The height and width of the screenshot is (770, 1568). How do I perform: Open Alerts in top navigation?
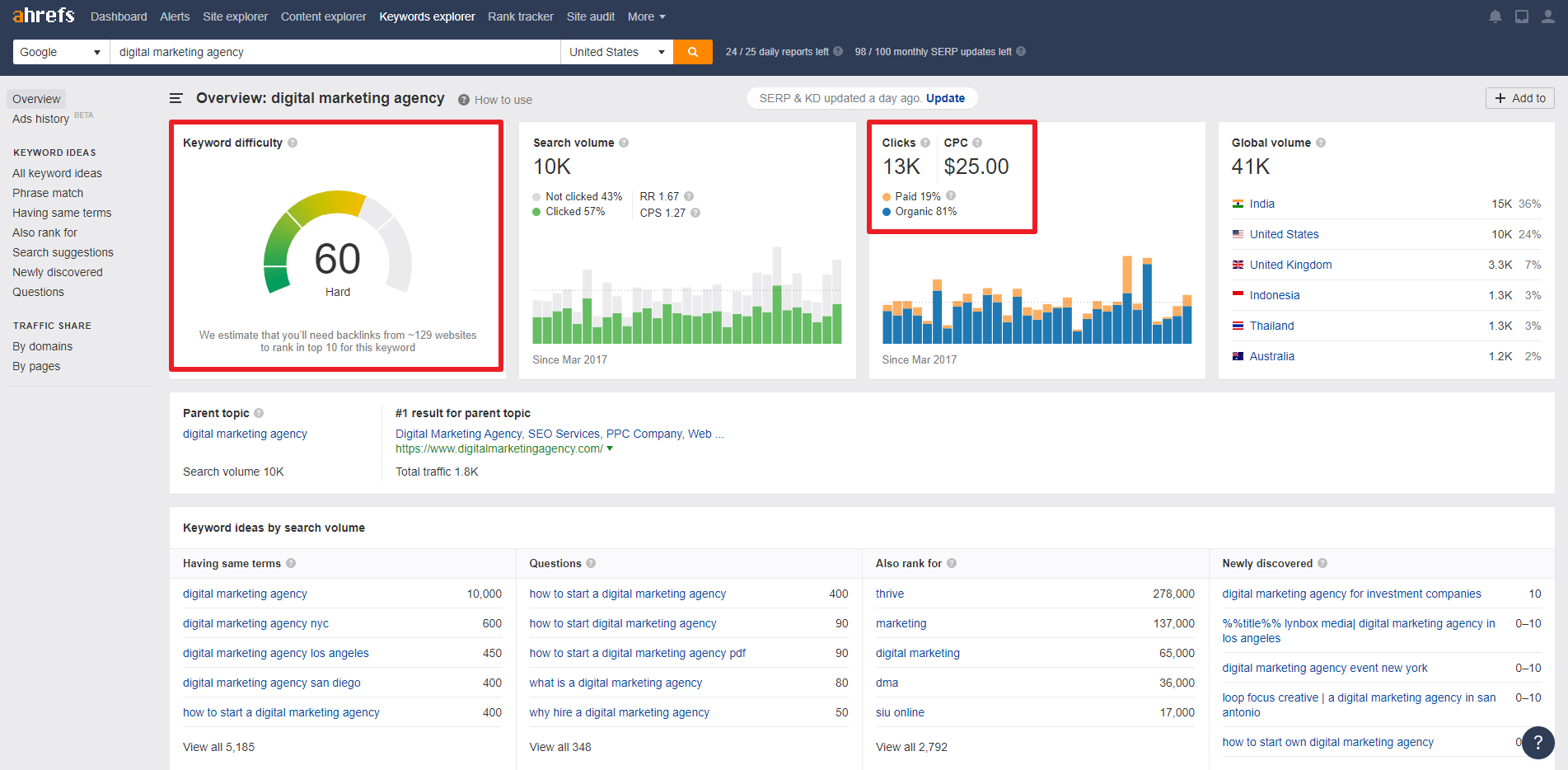(175, 16)
